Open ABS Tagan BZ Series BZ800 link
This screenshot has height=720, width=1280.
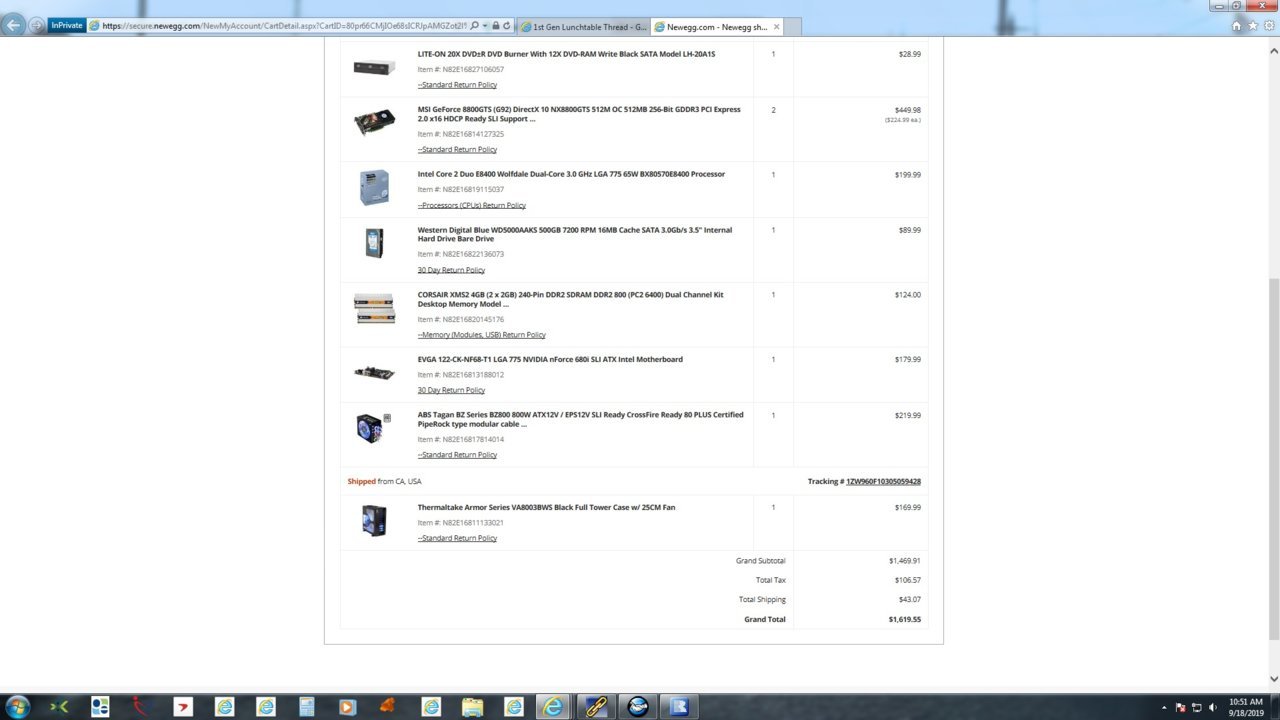pos(580,419)
